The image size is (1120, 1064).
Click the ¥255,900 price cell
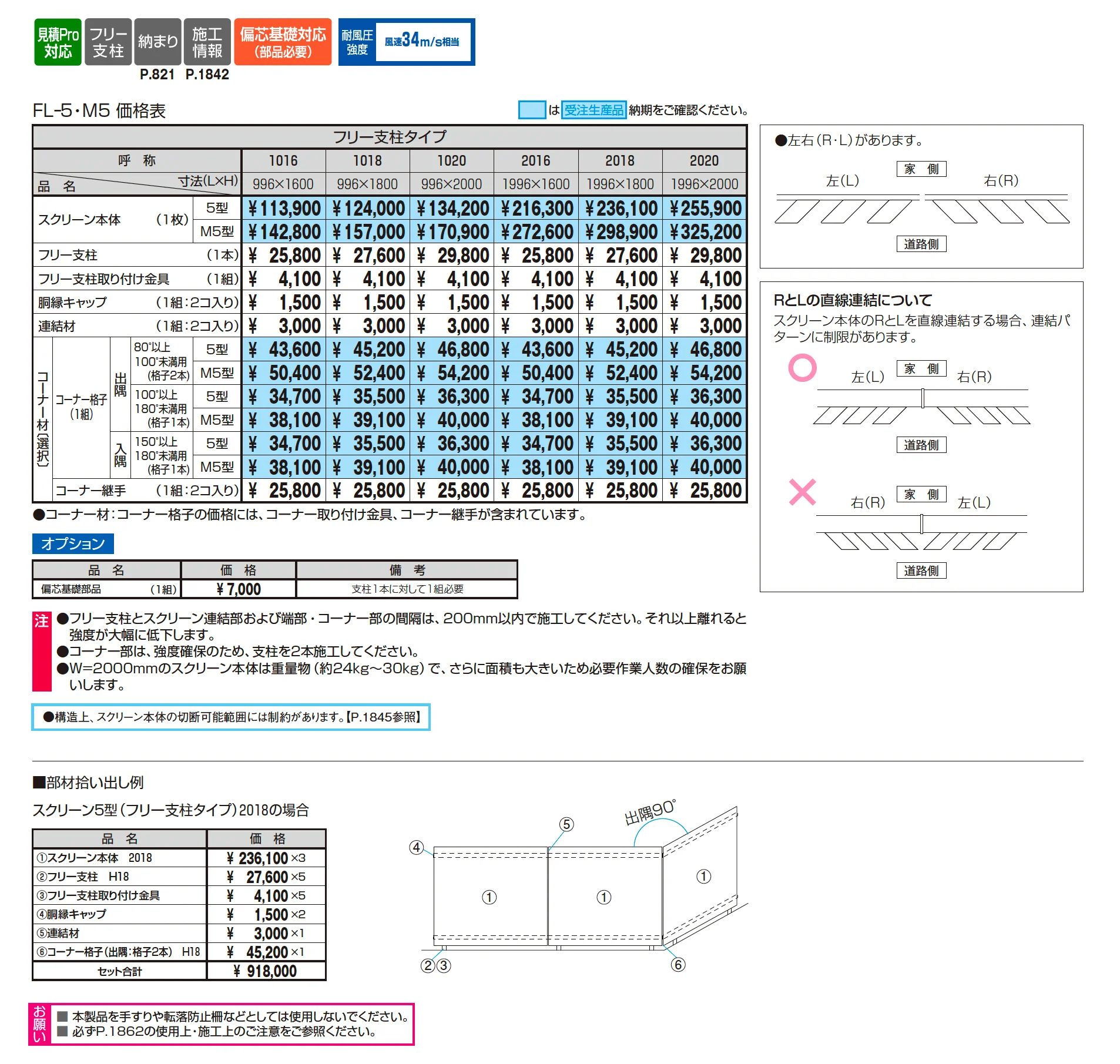click(704, 208)
